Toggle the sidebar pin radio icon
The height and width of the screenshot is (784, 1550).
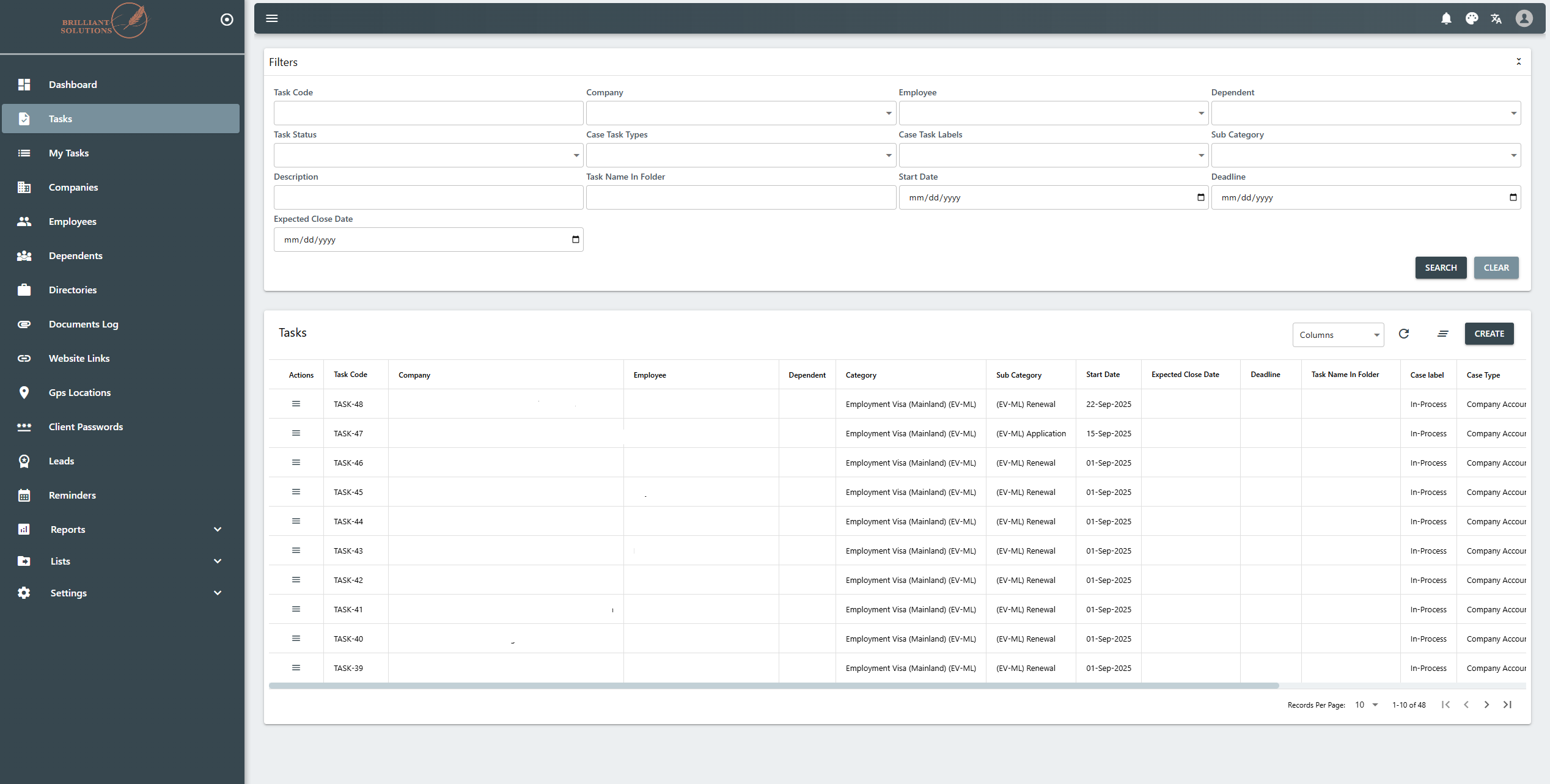tap(227, 20)
